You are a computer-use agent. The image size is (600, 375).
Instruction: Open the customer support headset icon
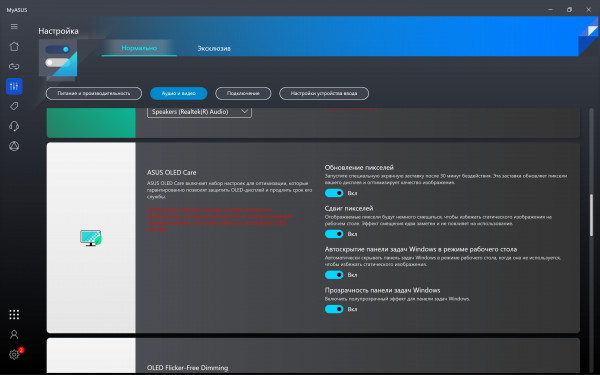pos(14,126)
